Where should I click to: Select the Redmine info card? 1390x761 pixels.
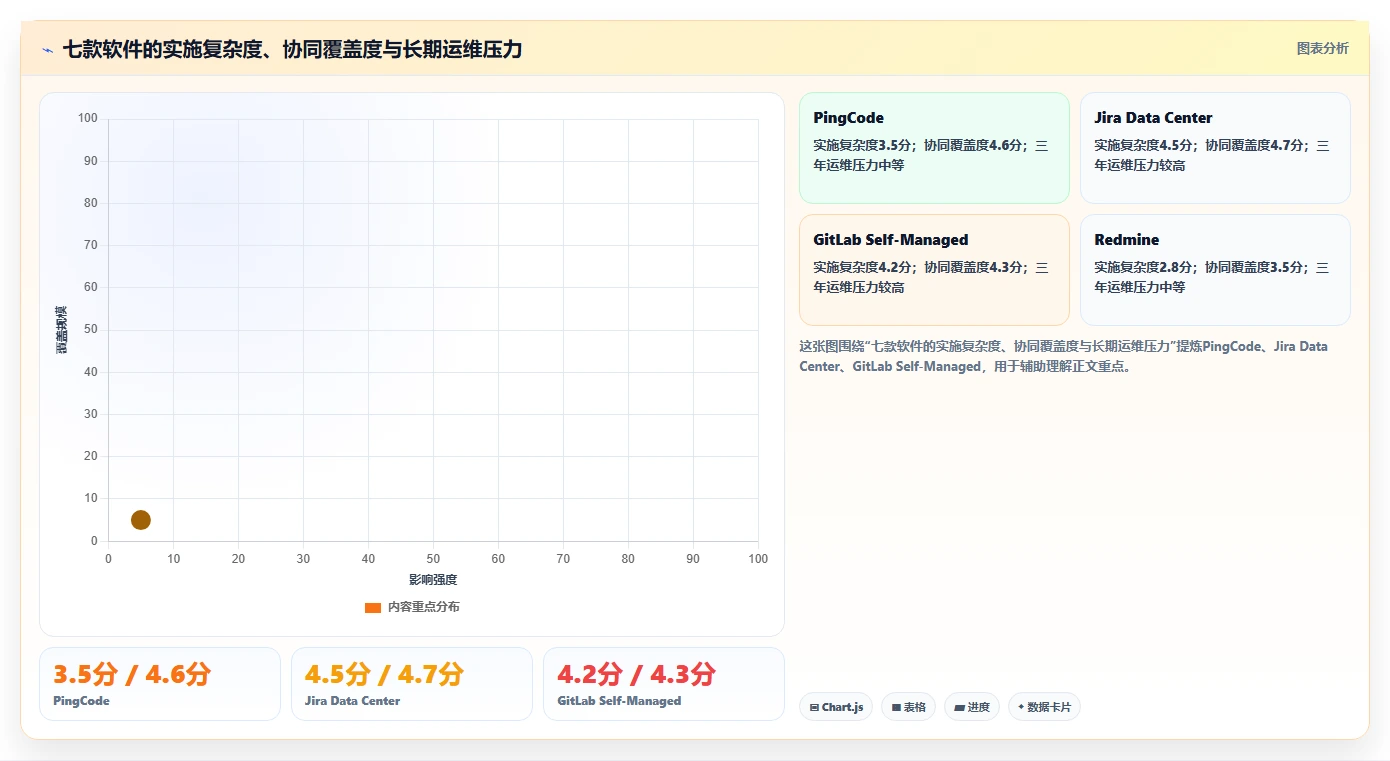point(1215,270)
